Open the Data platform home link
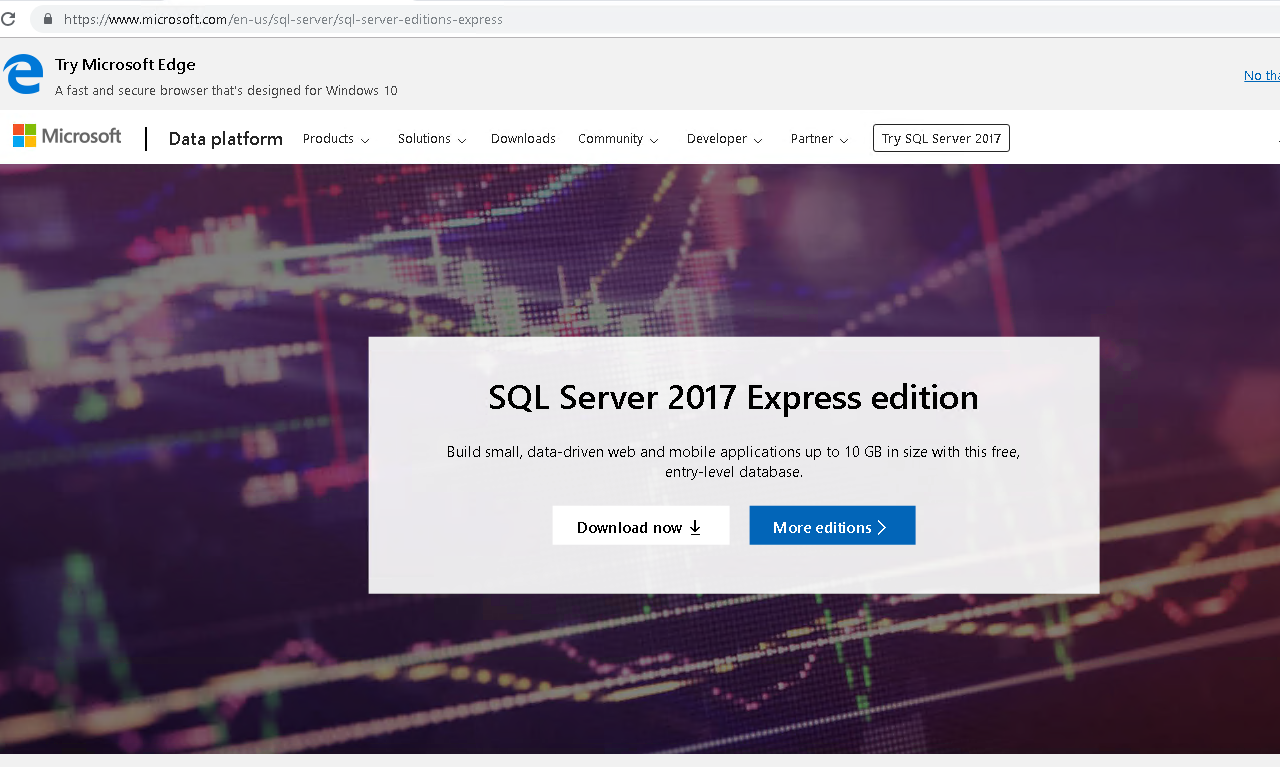 pyautogui.click(x=225, y=139)
